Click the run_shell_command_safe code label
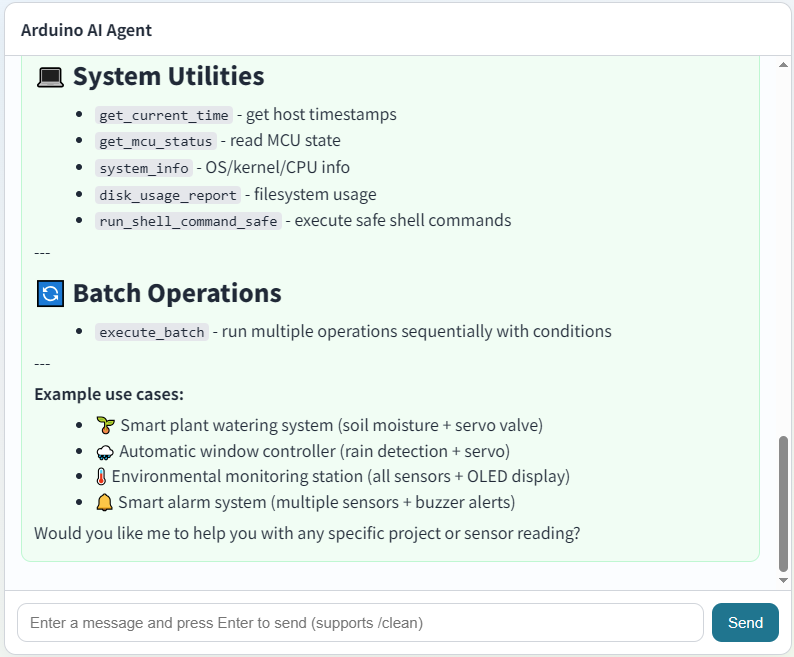The image size is (794, 657). 188,221
